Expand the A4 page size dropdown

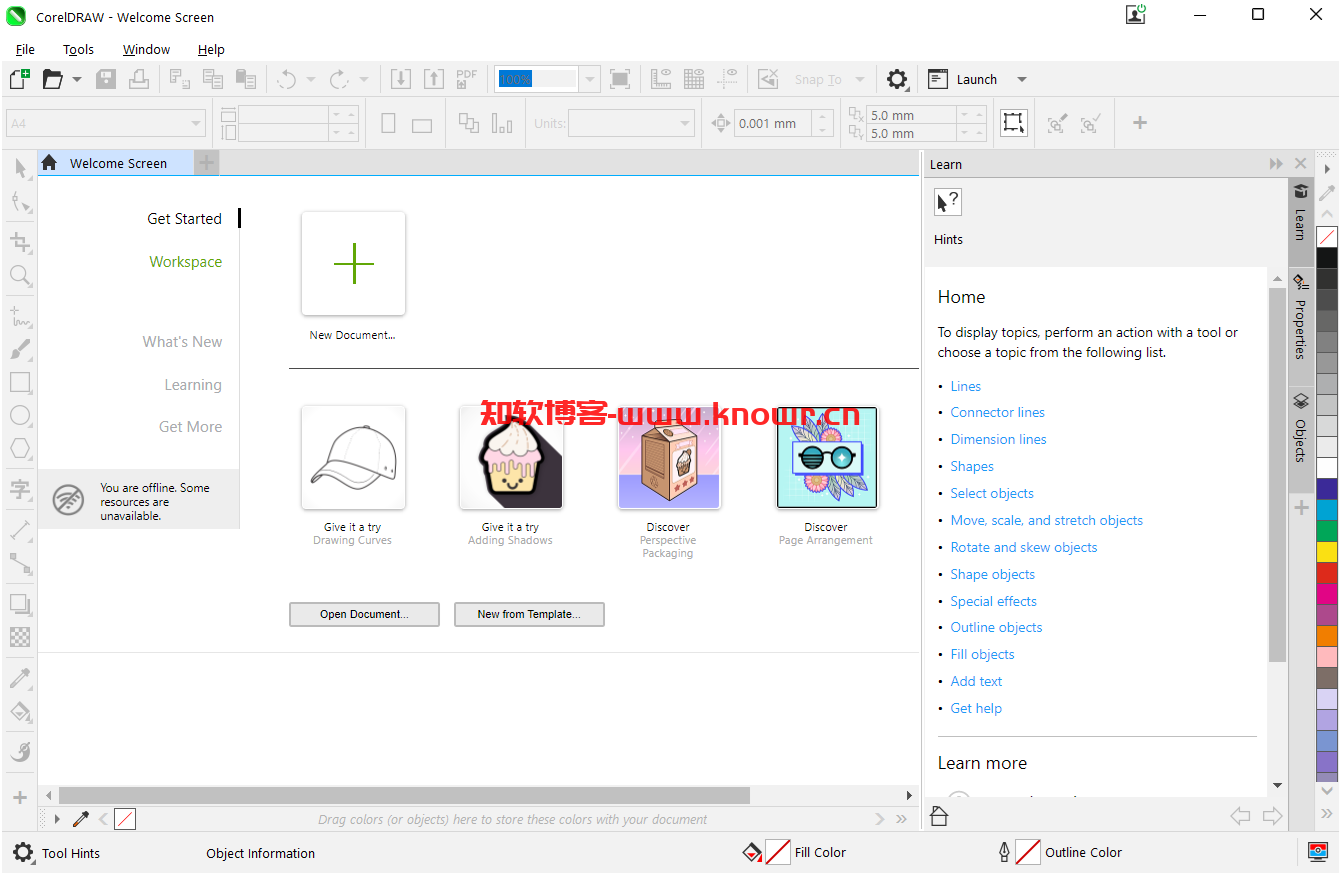(x=196, y=124)
